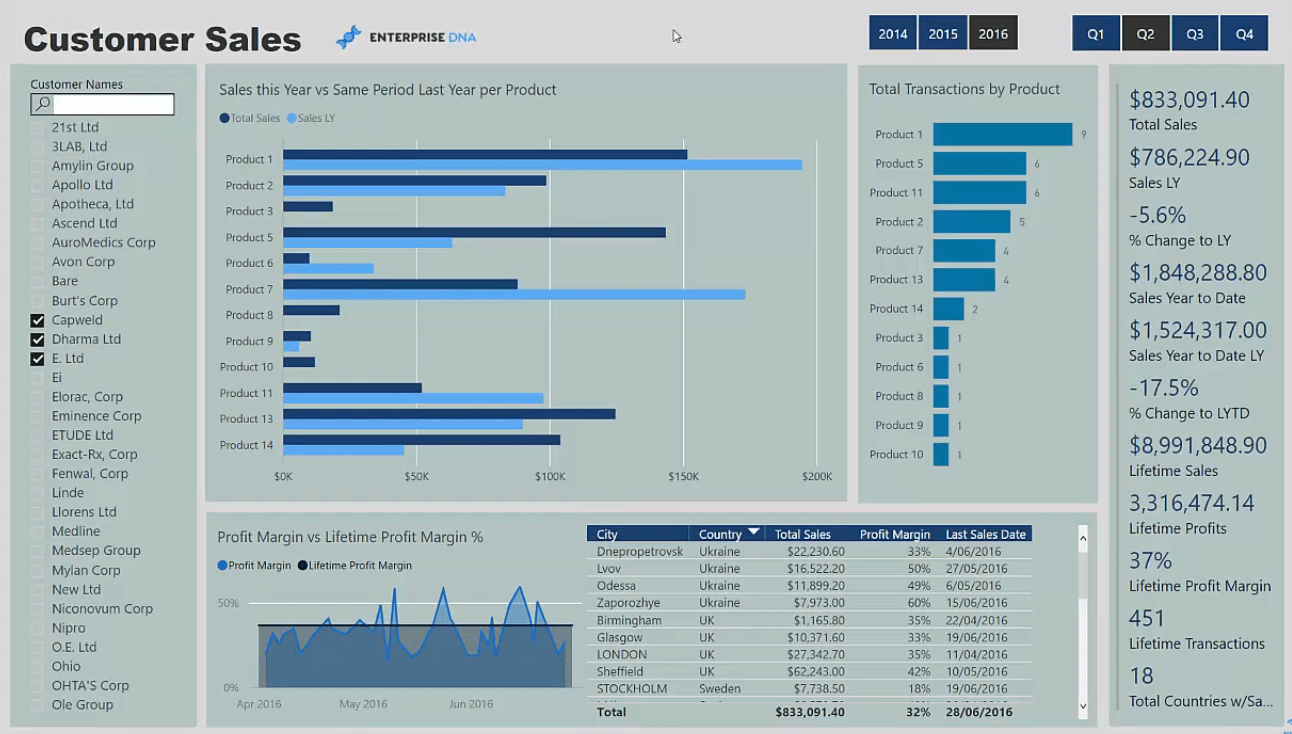Screen dimensions: 1292x734
Task: Click the Country column sort arrow
Action: [754, 532]
